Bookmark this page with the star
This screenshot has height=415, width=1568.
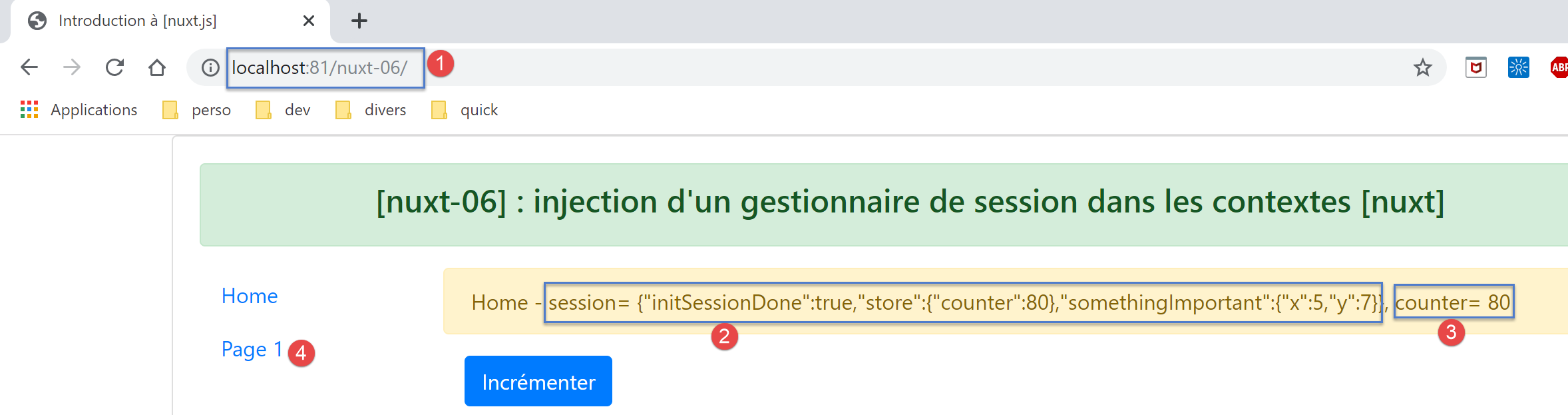(1422, 67)
